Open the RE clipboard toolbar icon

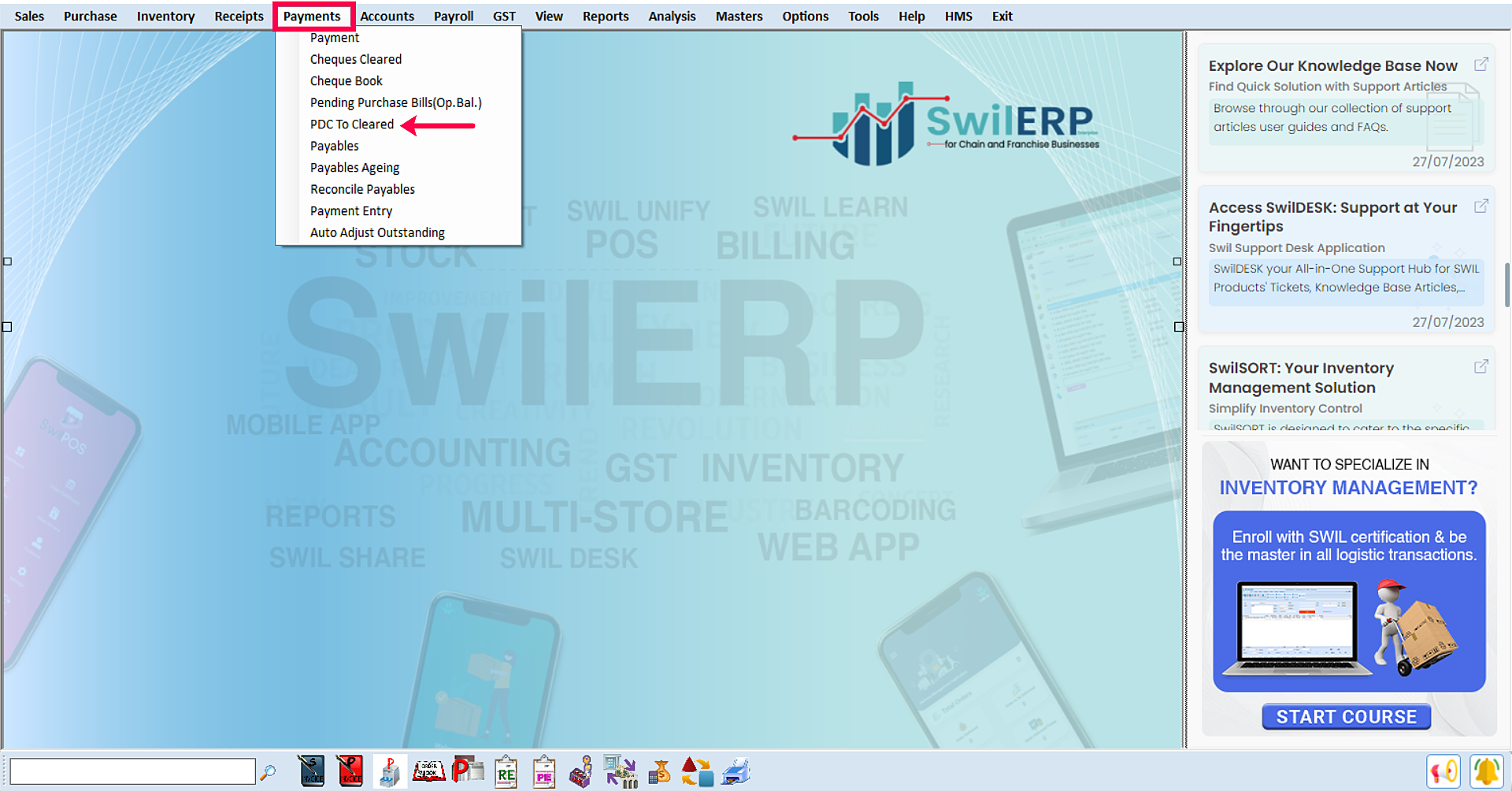[506, 771]
